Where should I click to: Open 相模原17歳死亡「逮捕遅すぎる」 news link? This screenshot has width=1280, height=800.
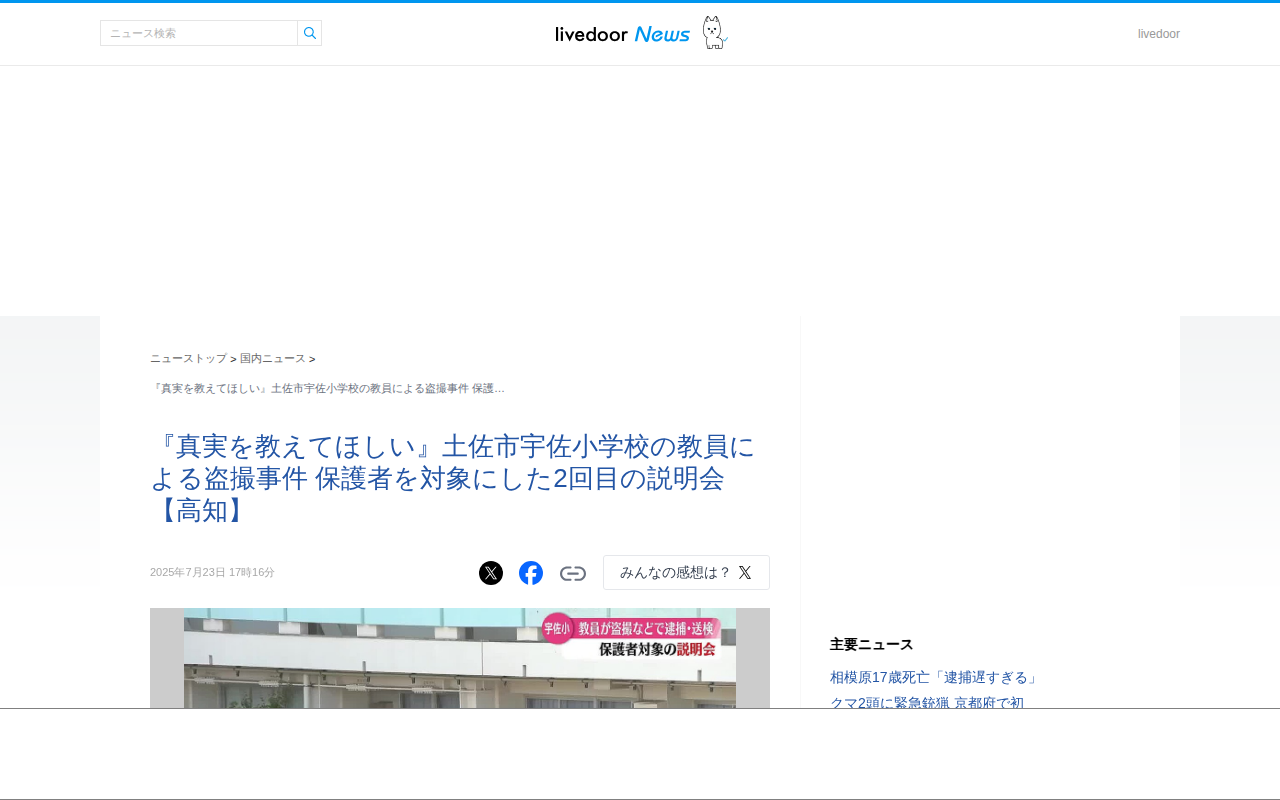[934, 677]
